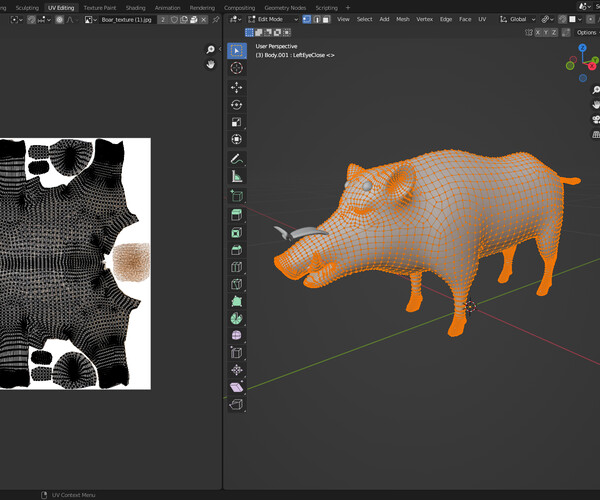This screenshot has height=500, width=600.
Task: Select the Poly Build tool
Action: click(x=236, y=301)
